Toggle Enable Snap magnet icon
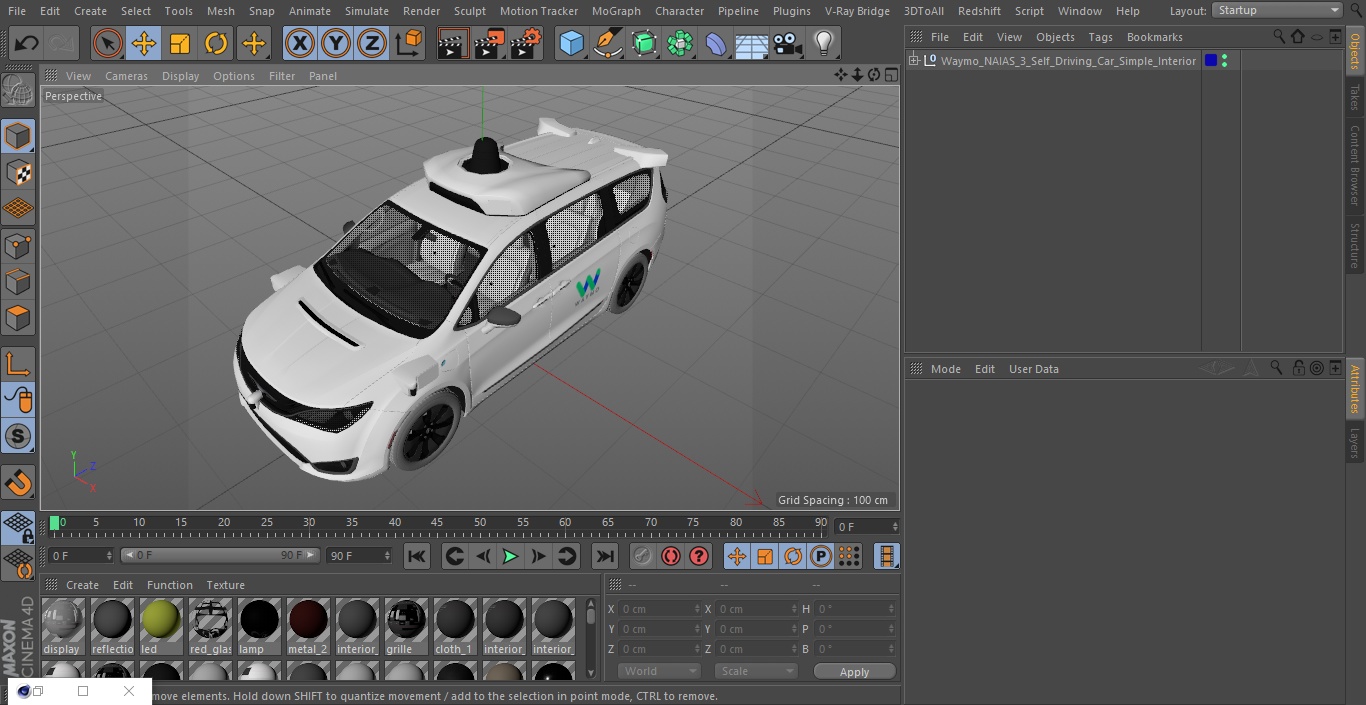This screenshot has height=705, width=1366. [18, 483]
